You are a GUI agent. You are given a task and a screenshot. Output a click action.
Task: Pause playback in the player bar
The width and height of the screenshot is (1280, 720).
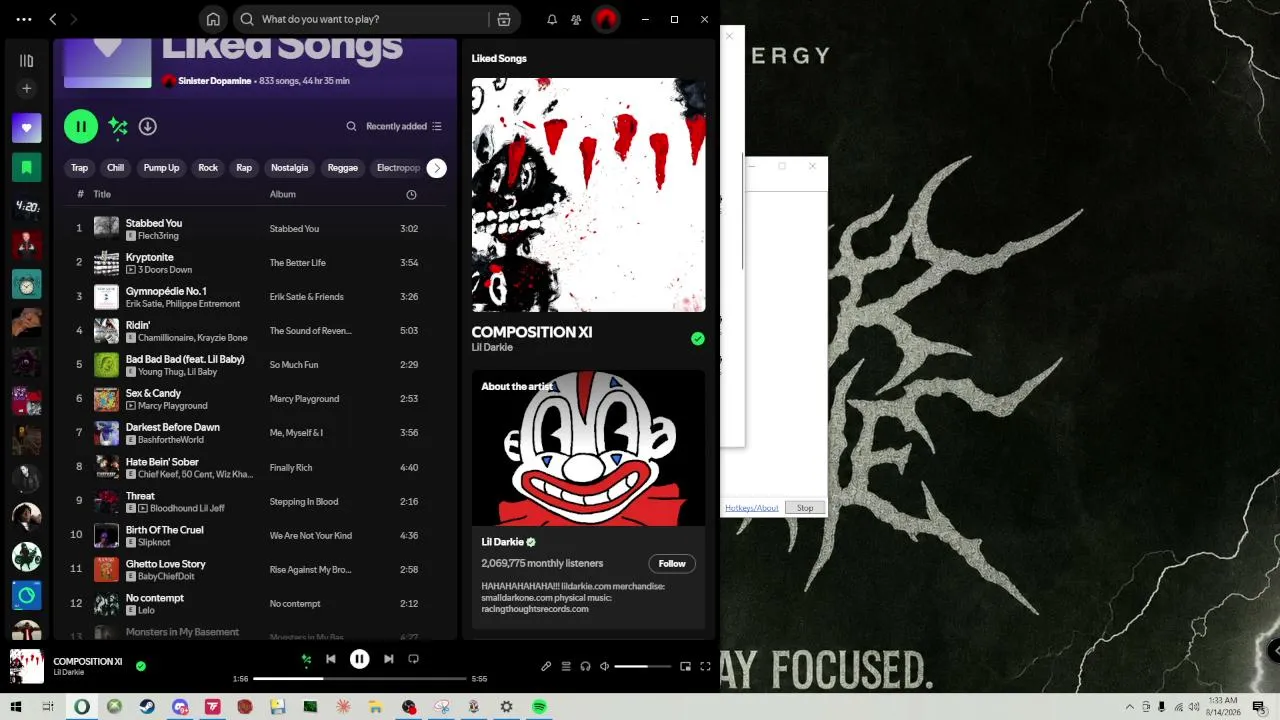pyautogui.click(x=359, y=659)
